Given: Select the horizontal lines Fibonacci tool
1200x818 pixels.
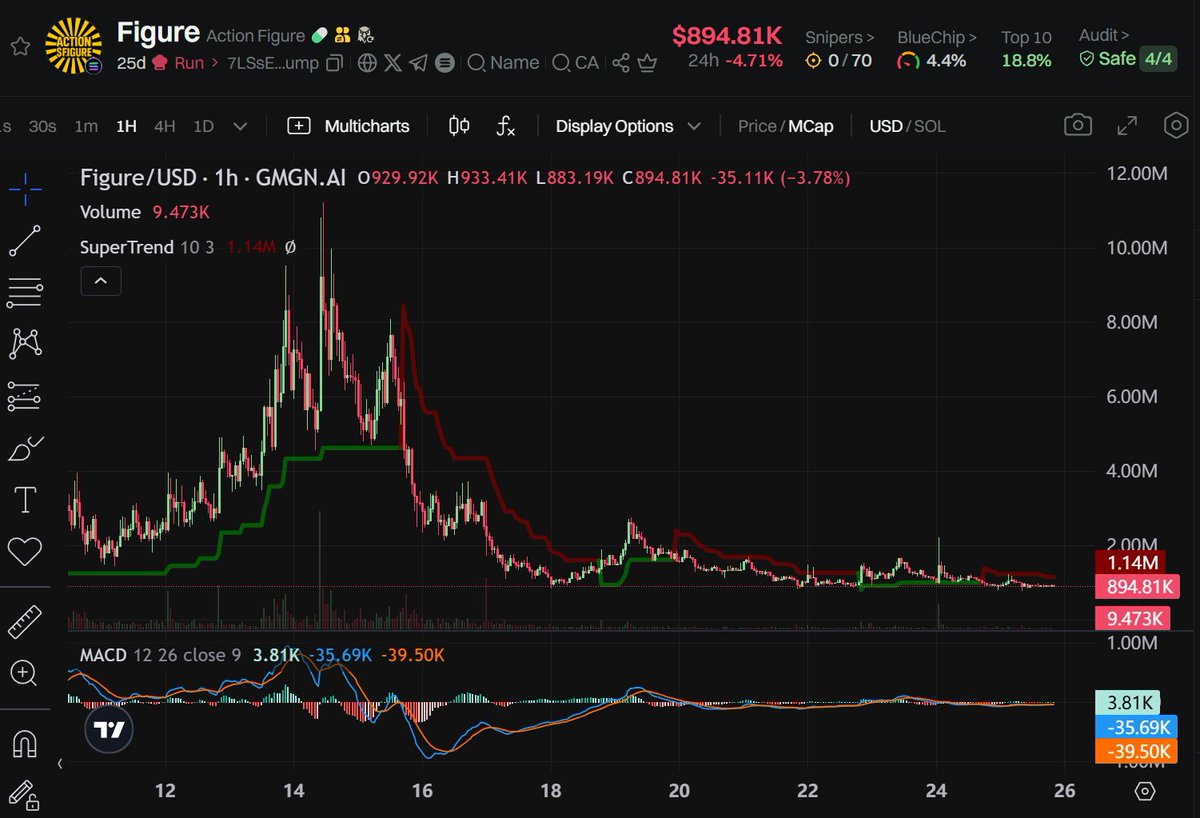Looking at the screenshot, I should coord(25,292).
